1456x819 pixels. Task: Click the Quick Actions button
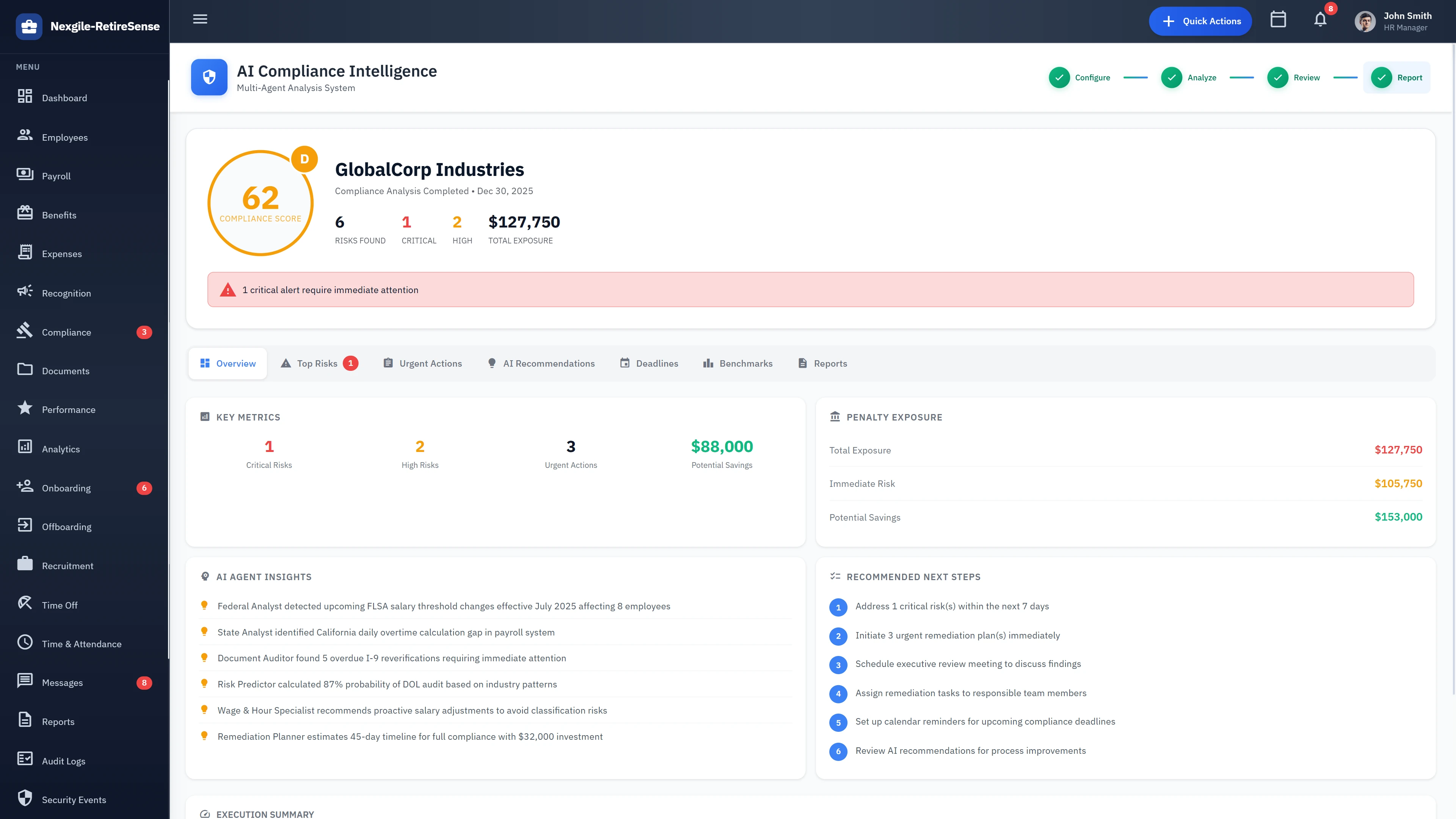1200,20
